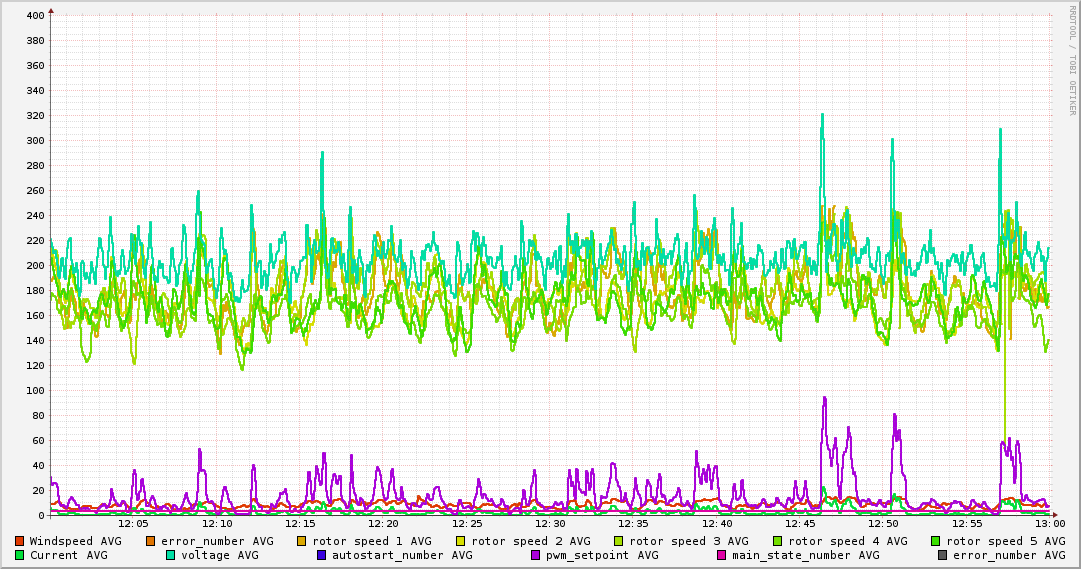Click the 12:30 time axis label
Screen dimensions: 1081x569
tap(550, 523)
